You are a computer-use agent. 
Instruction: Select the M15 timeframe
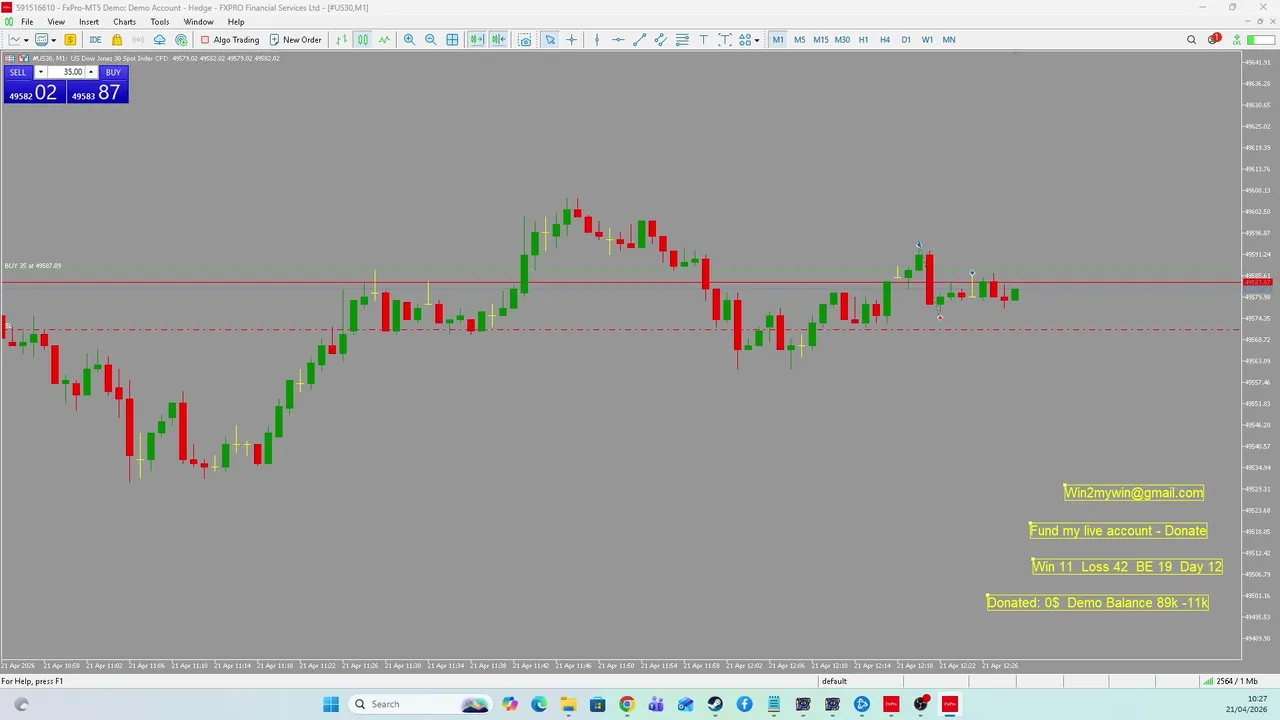click(820, 40)
